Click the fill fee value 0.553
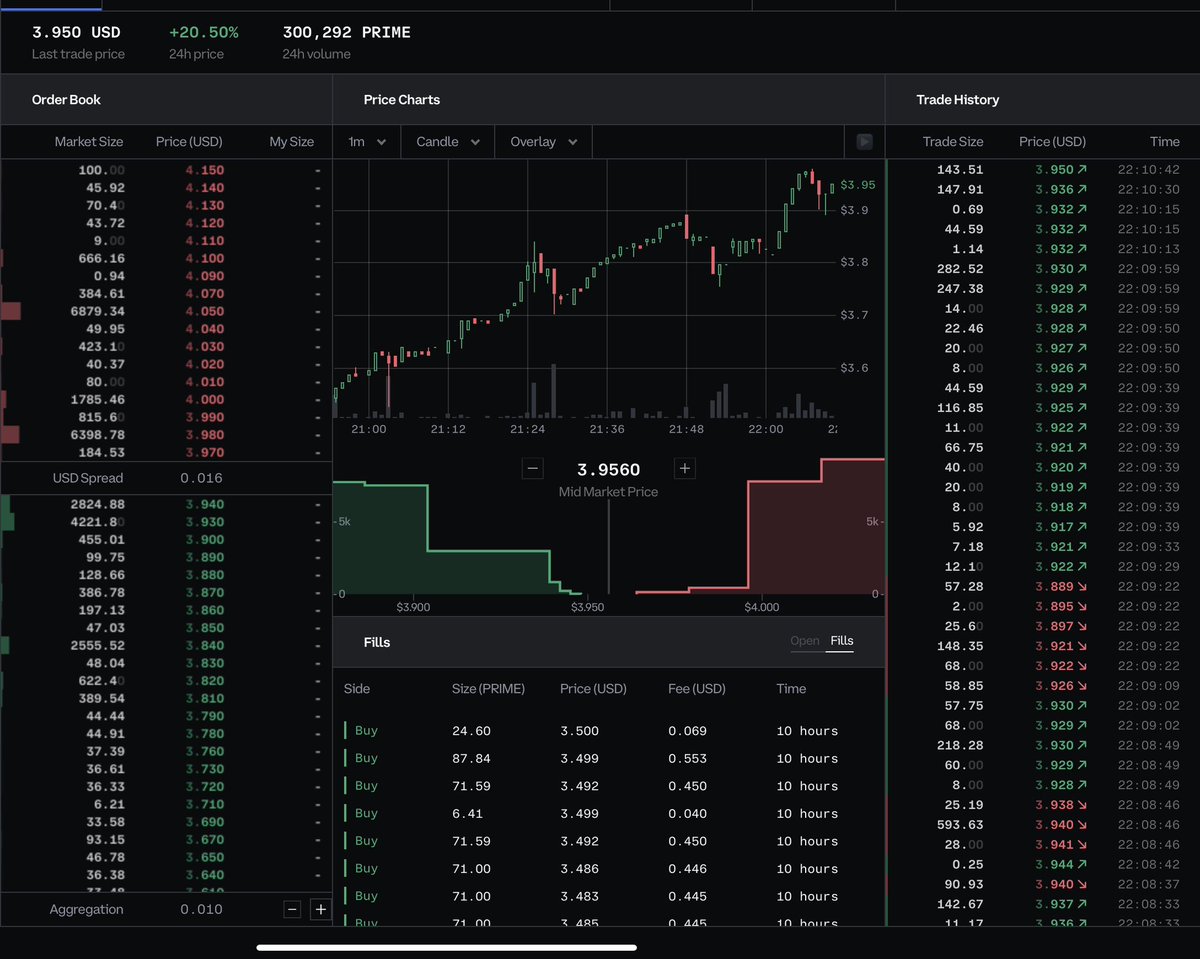Screen dimensions: 1200x959 [686, 758]
